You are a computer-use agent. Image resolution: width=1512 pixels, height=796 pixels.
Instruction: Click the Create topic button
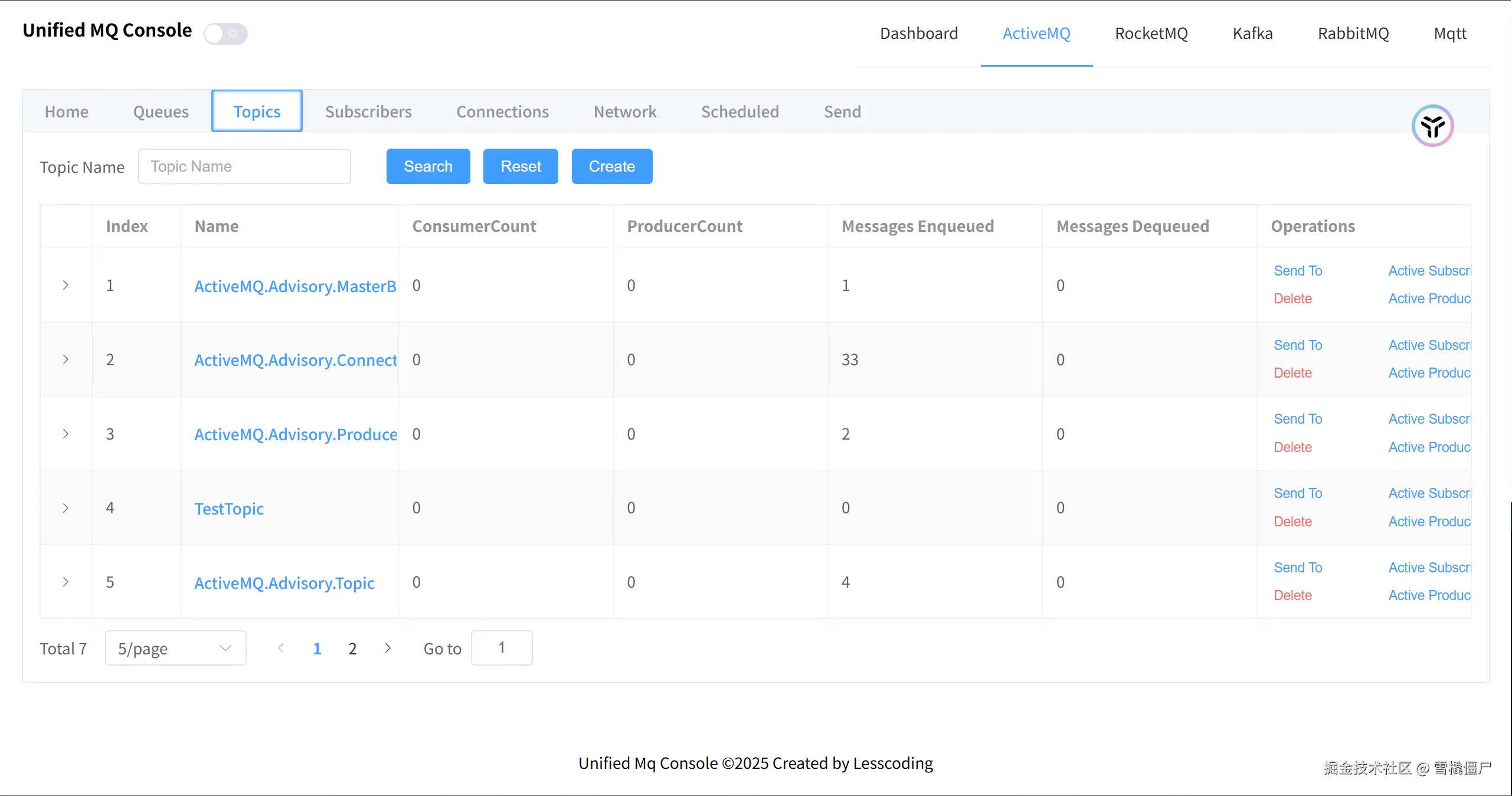pyautogui.click(x=611, y=166)
